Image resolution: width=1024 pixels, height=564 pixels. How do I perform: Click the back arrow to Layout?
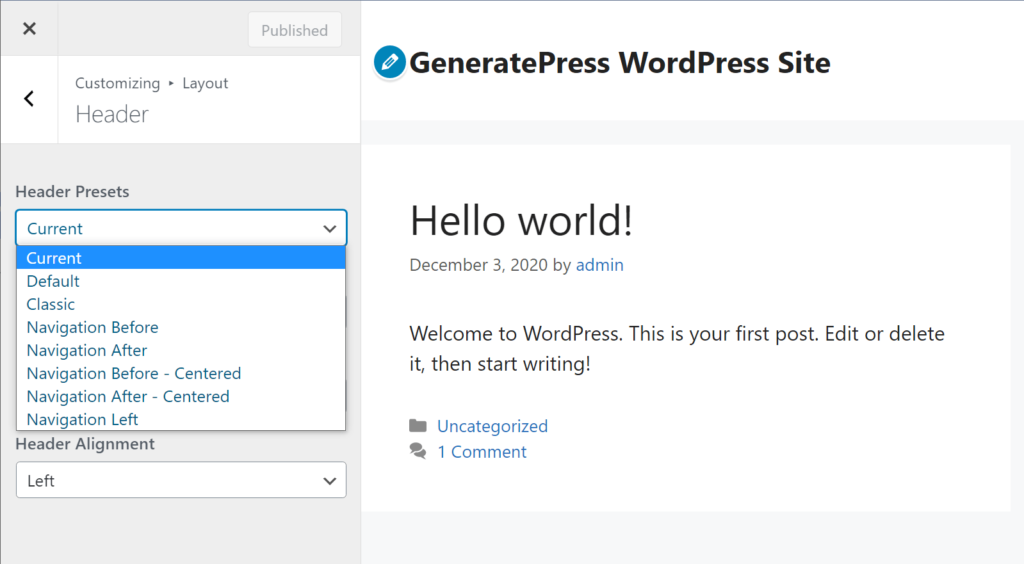tap(29, 98)
